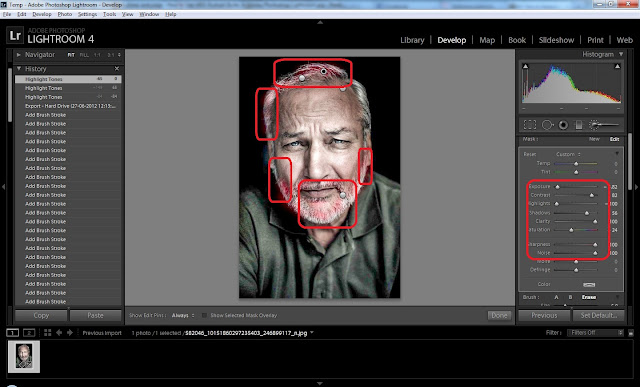Select the Graduated Filter tool
This screenshot has width=640, height=387.
[x=578, y=125]
